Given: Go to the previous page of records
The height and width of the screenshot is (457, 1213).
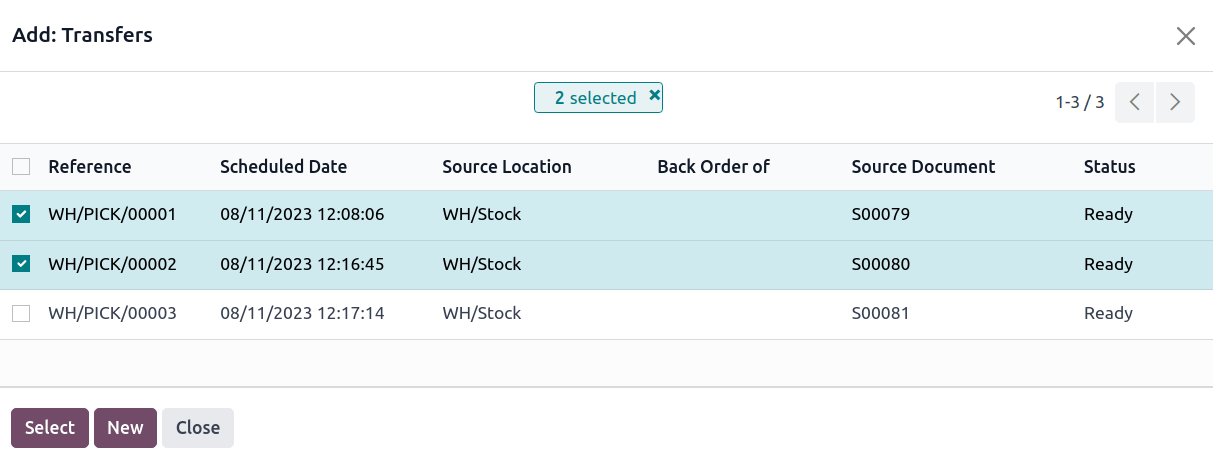Looking at the screenshot, I should click(1135, 102).
